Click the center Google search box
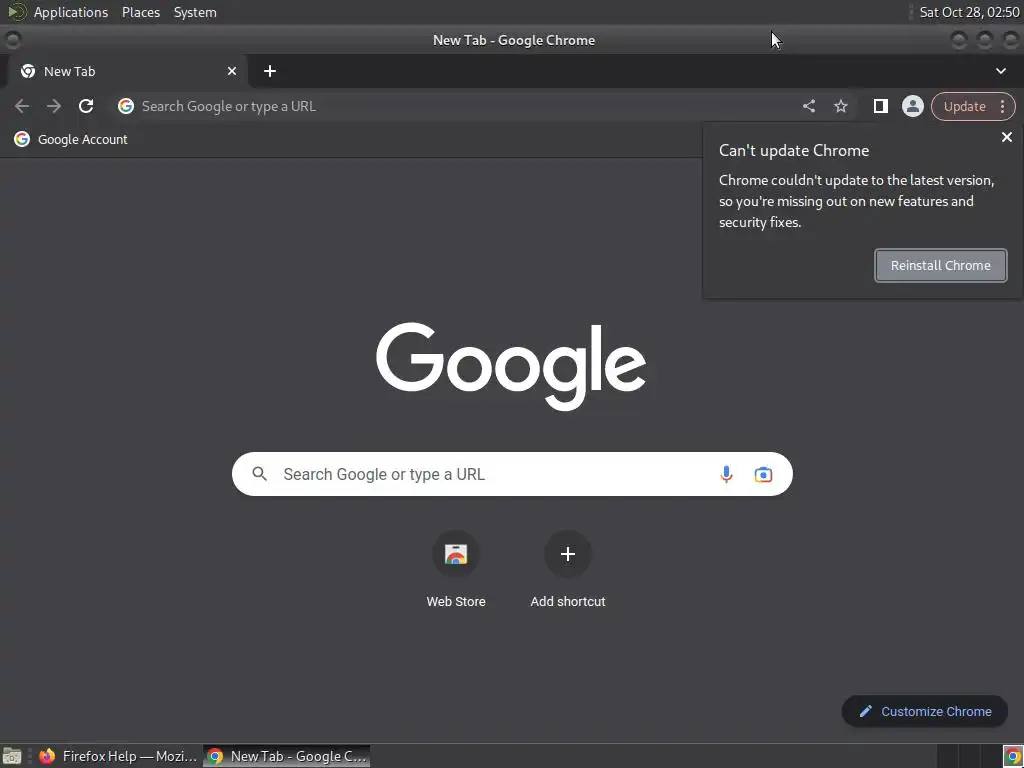1024x768 pixels. [512, 474]
